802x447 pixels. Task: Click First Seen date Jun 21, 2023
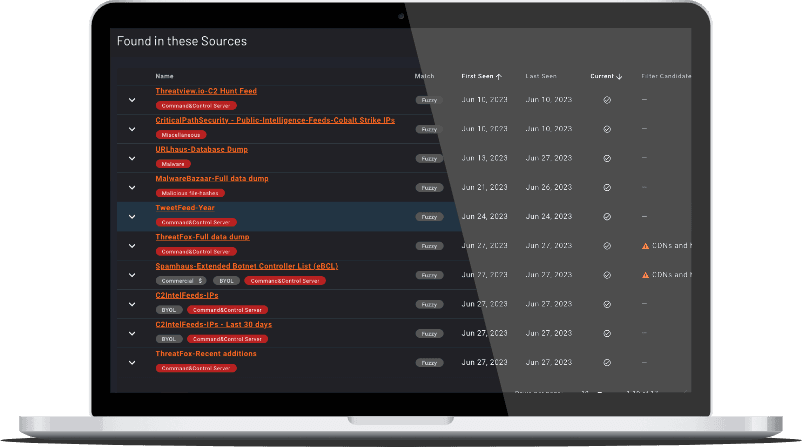(x=484, y=187)
